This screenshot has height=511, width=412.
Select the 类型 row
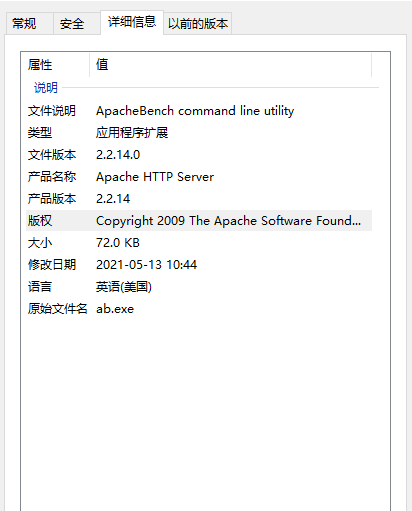199,133
